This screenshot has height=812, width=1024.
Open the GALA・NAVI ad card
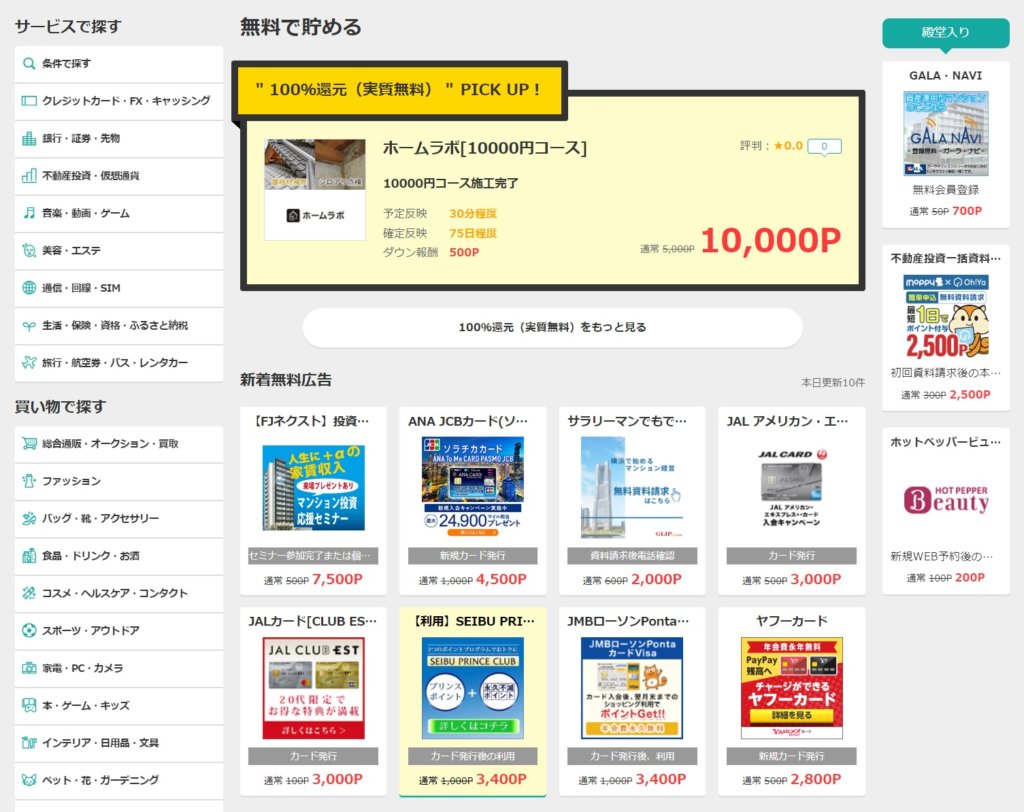point(946,144)
